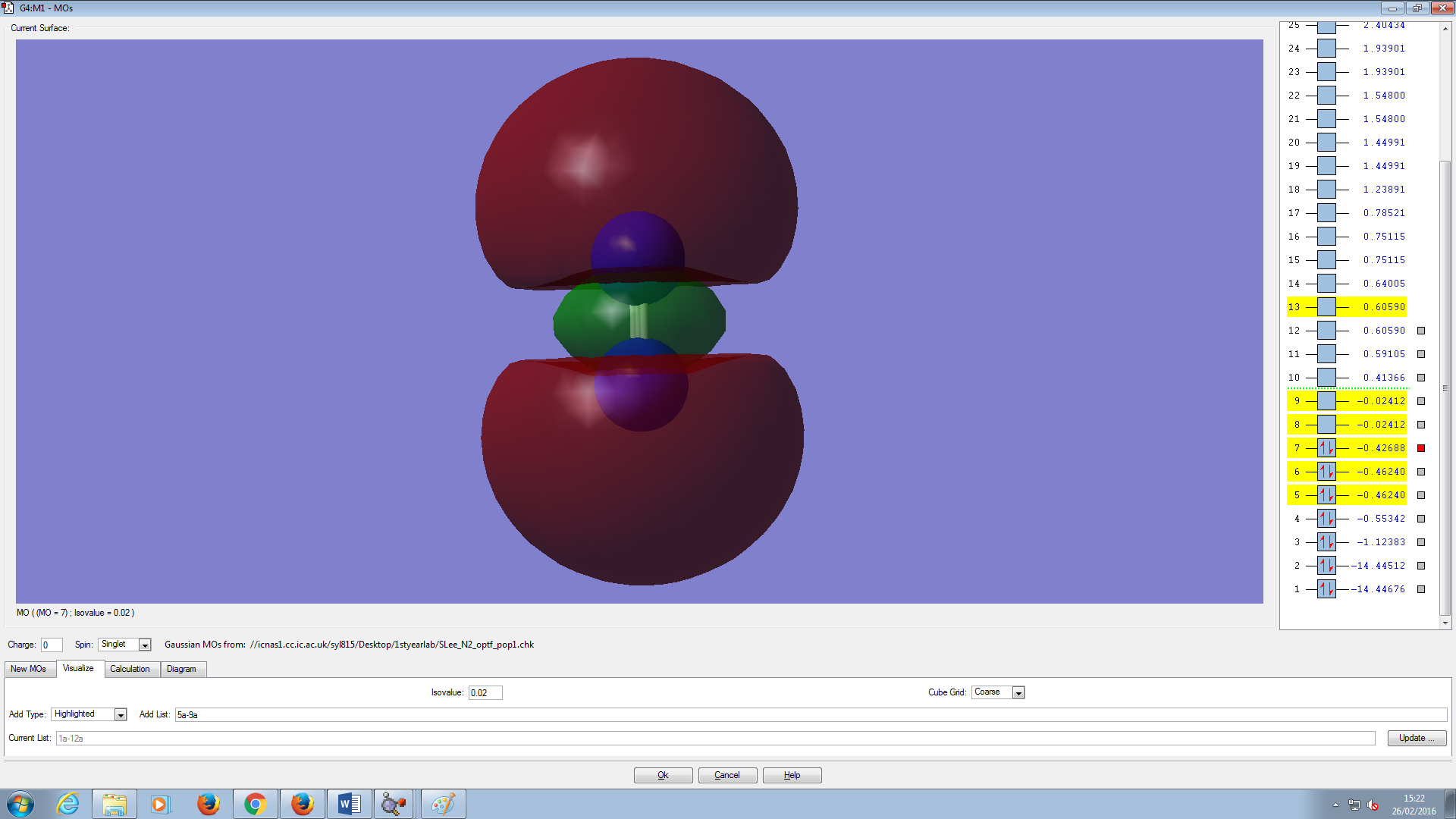
Task: Open Windows Media Player from taskbar
Action: coord(160,804)
